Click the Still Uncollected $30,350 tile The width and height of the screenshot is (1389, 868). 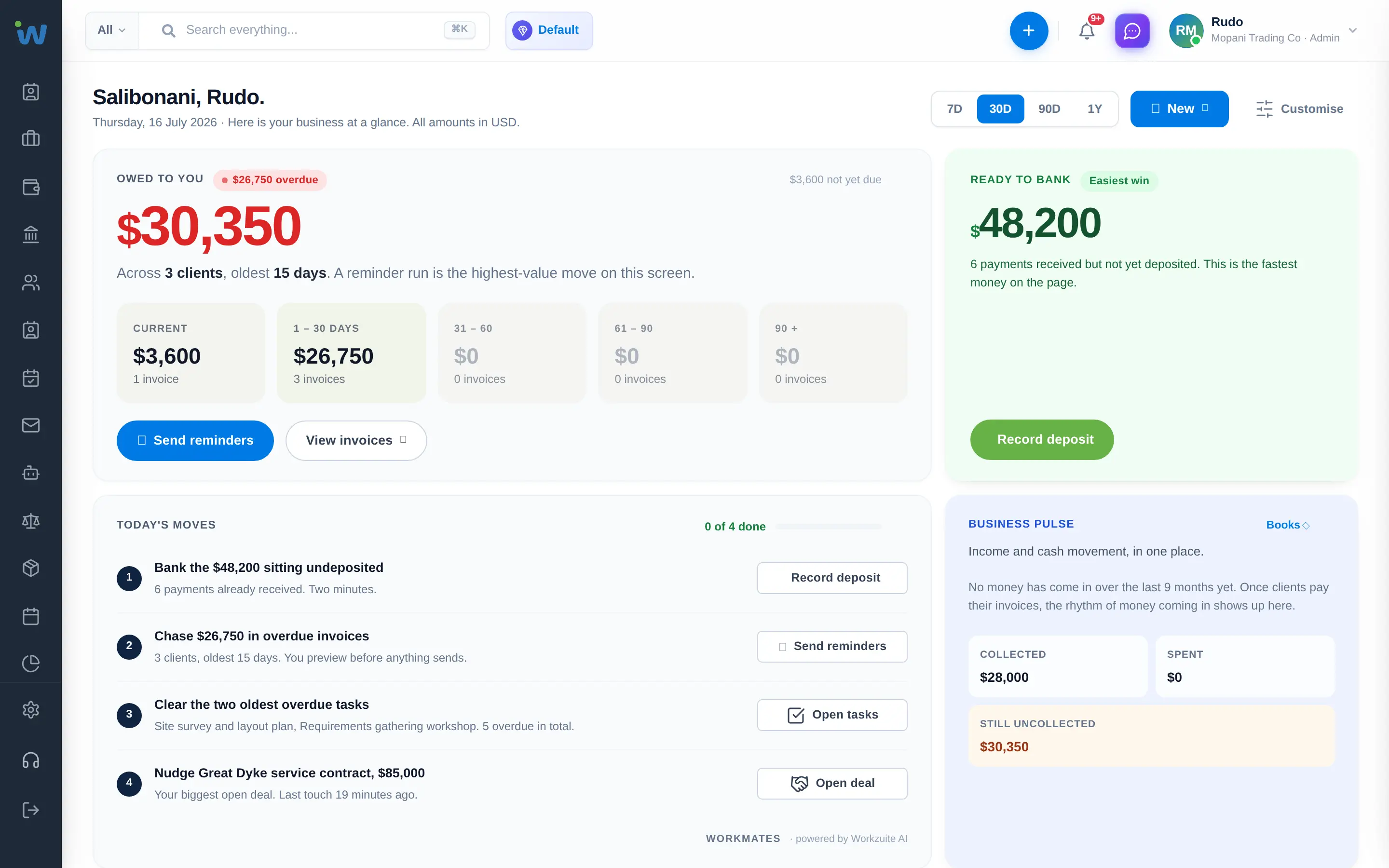[x=1151, y=735]
